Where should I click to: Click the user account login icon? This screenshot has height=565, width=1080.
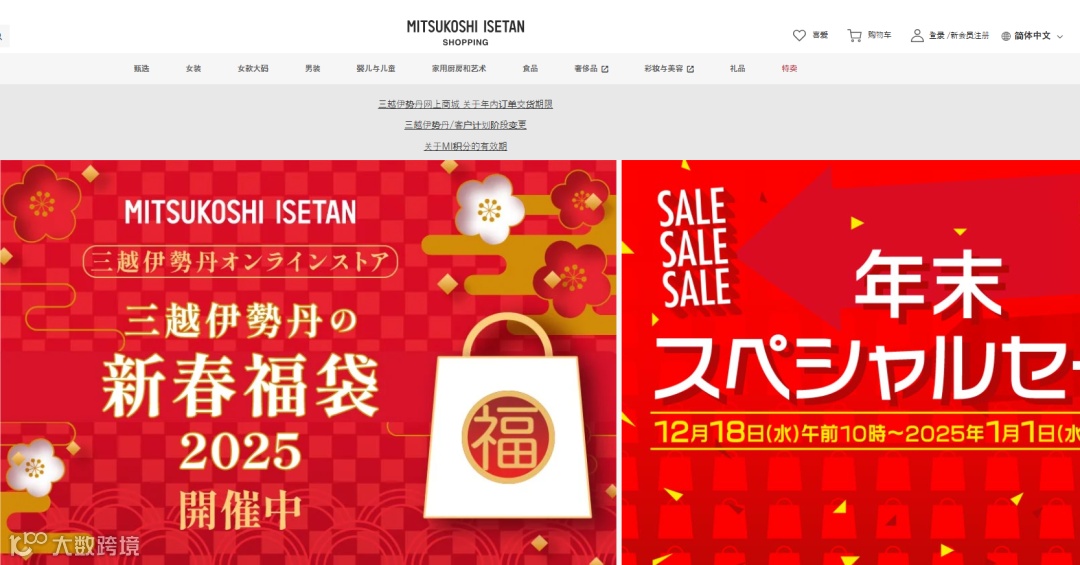(917, 35)
